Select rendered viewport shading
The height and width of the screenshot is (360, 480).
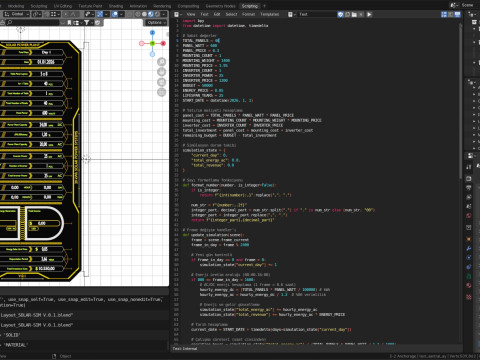157,14
